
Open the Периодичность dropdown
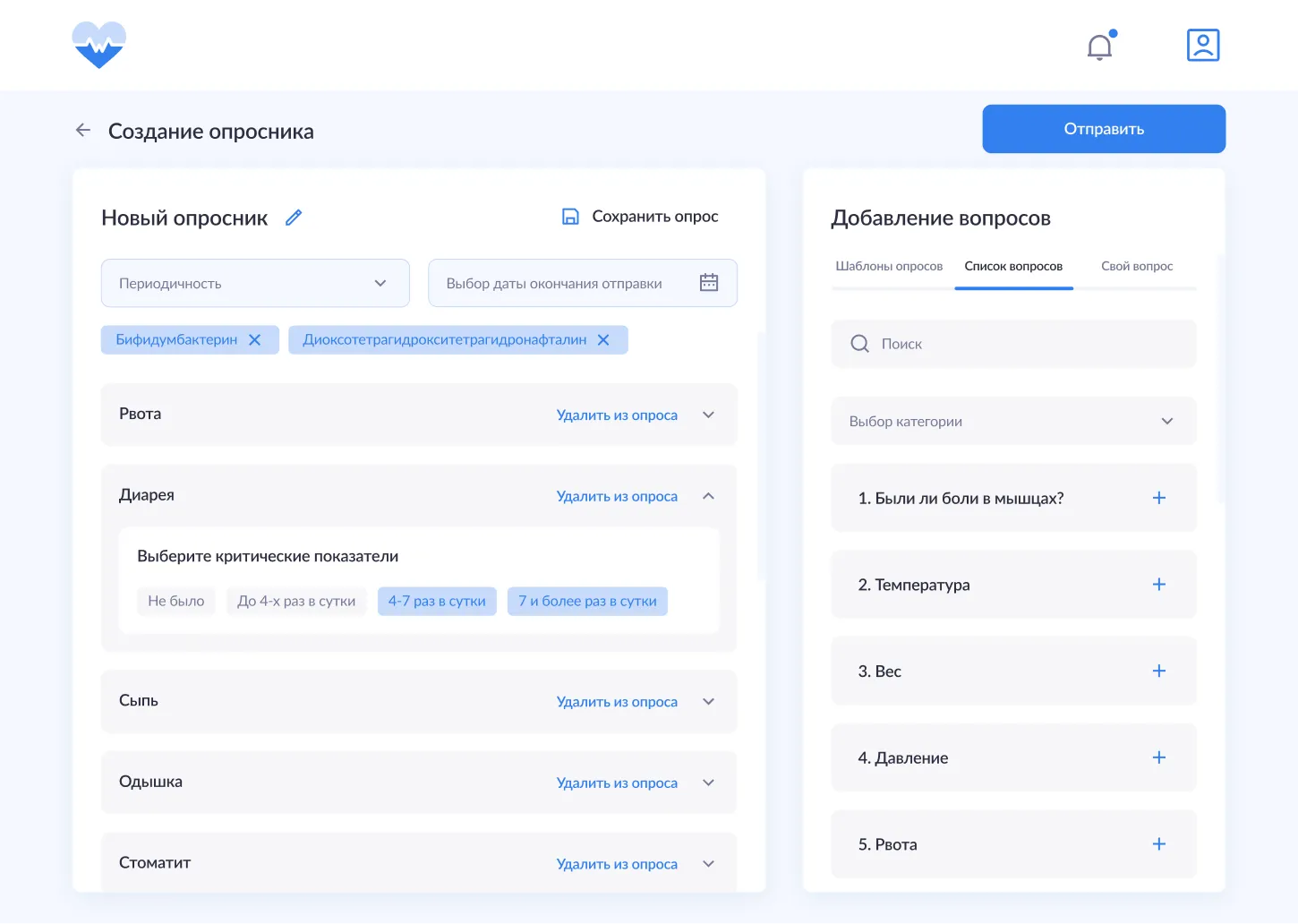pos(255,283)
